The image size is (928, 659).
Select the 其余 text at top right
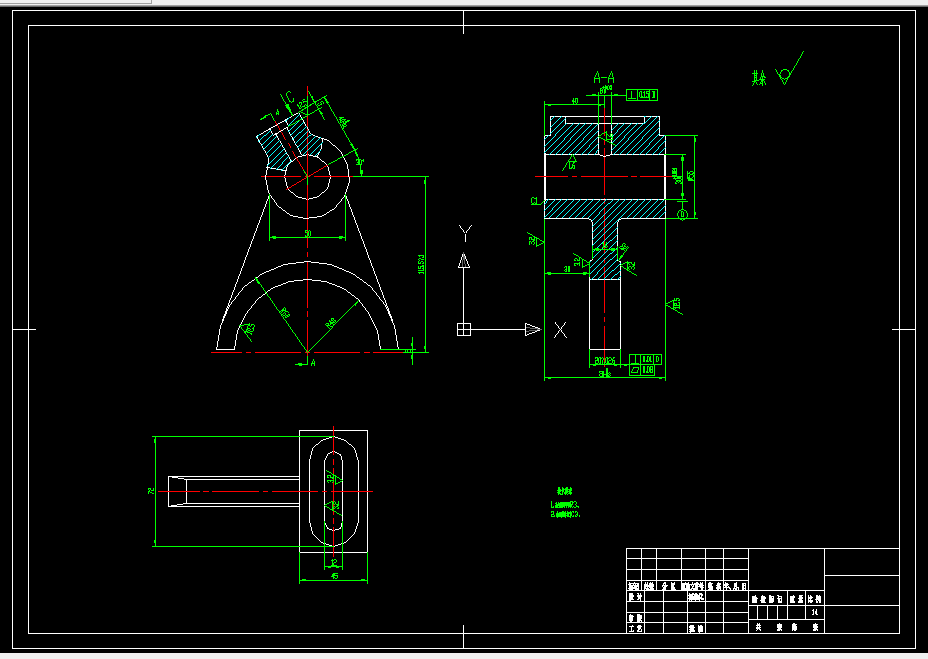(x=759, y=78)
